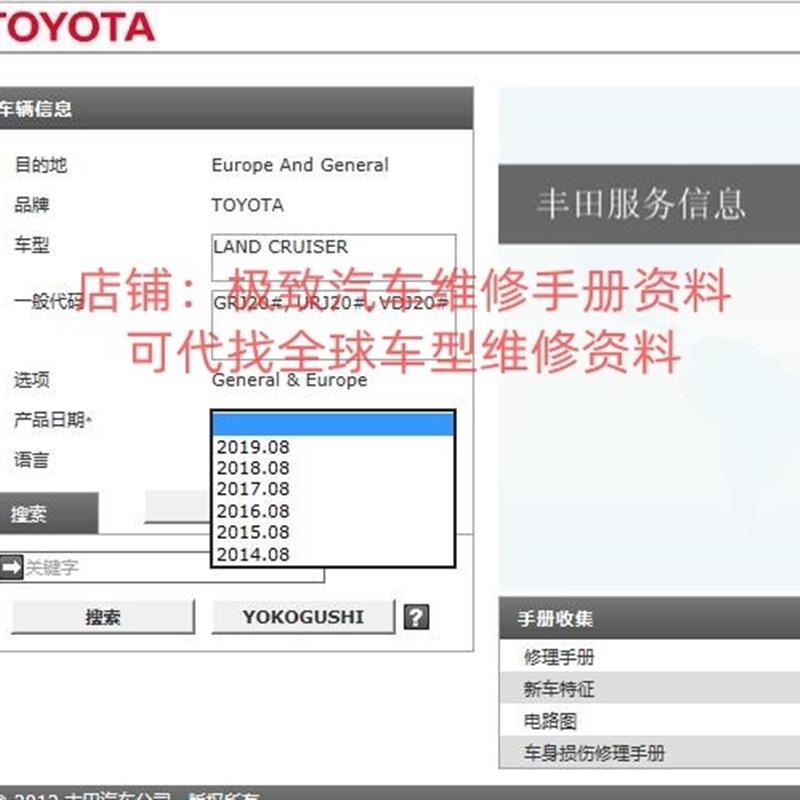This screenshot has height=800, width=800.
Task: Switch to the 搜索 tab
Action: pyautogui.click(x=48, y=513)
